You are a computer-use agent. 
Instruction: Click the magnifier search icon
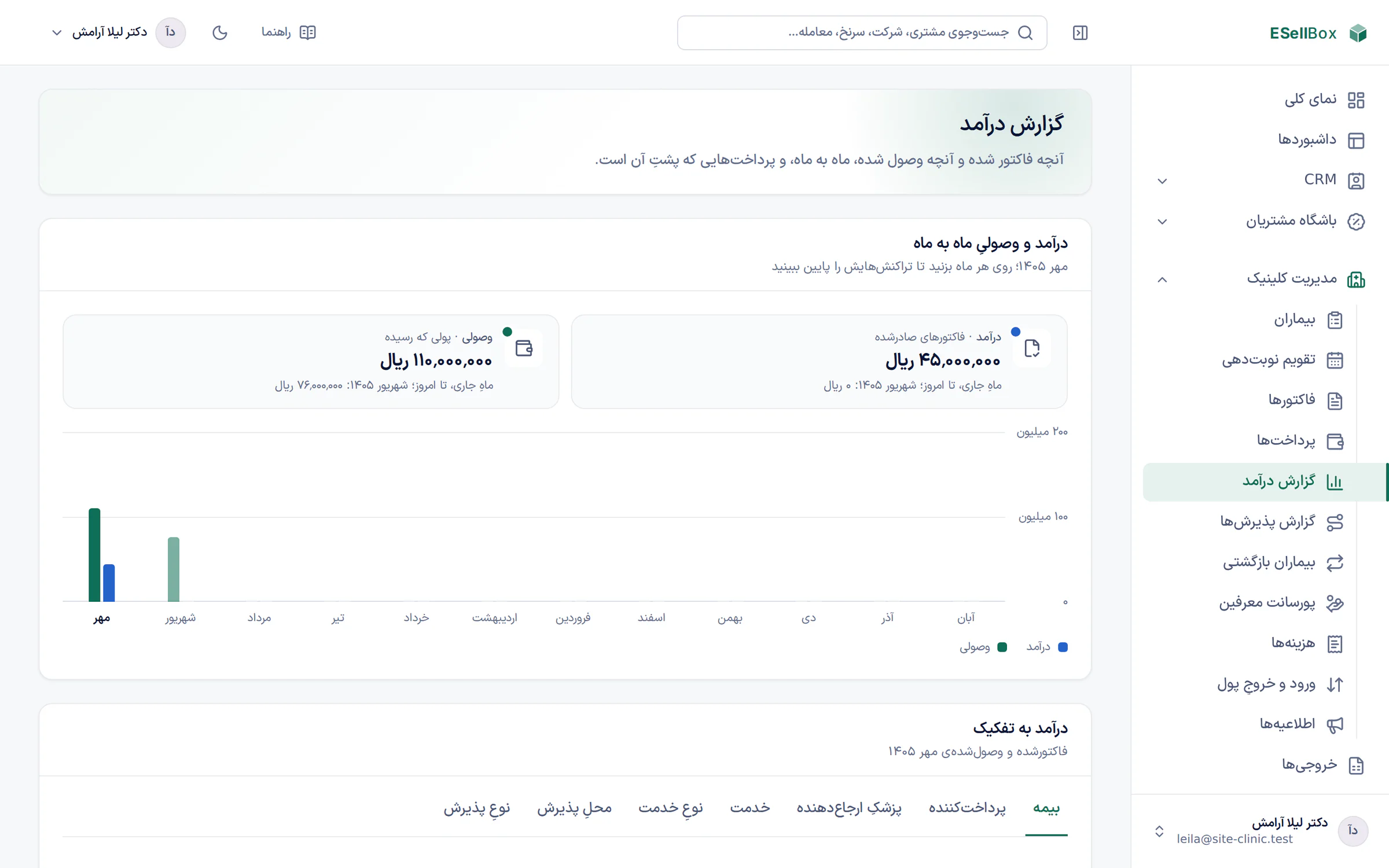point(1025,33)
